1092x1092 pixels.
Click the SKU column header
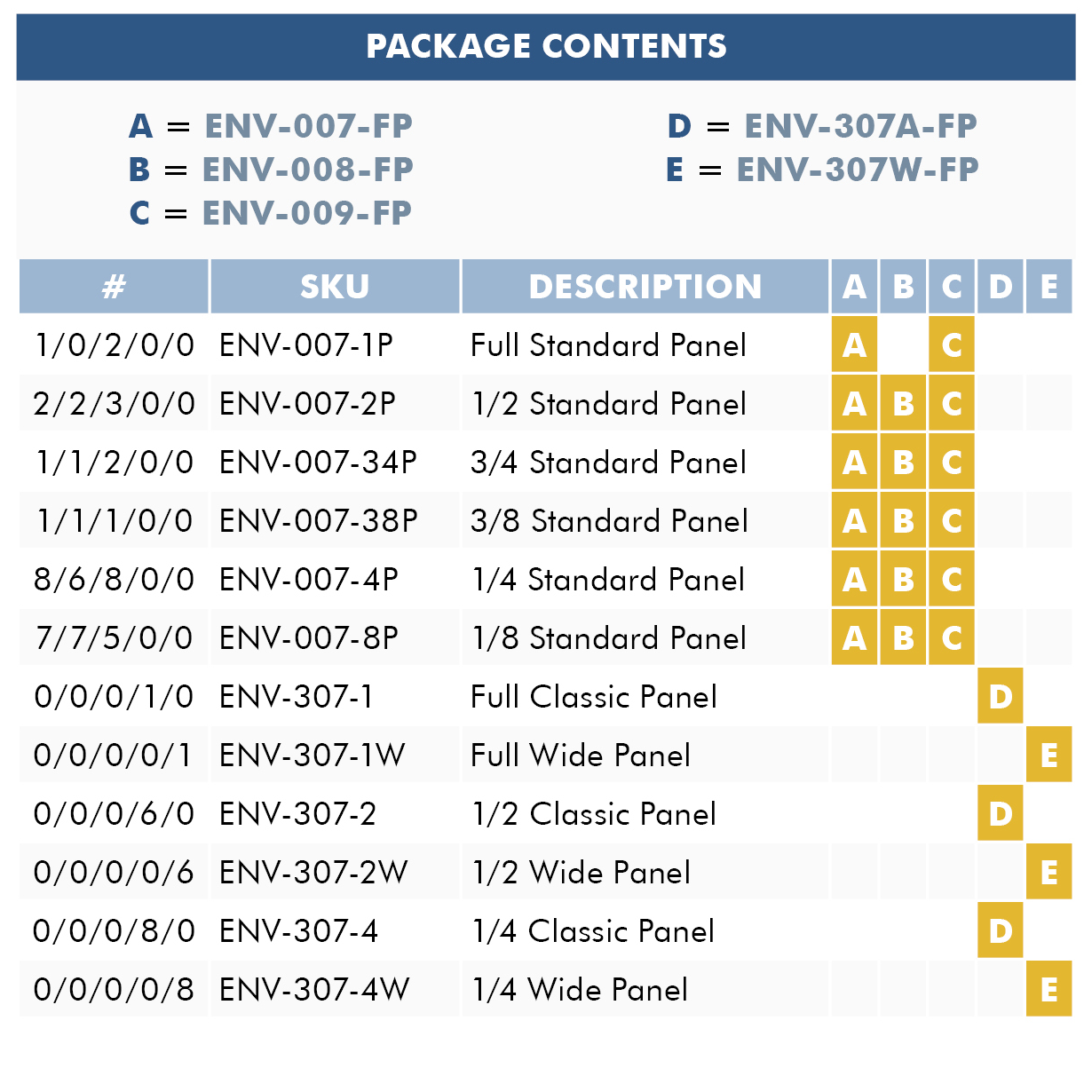(335, 286)
